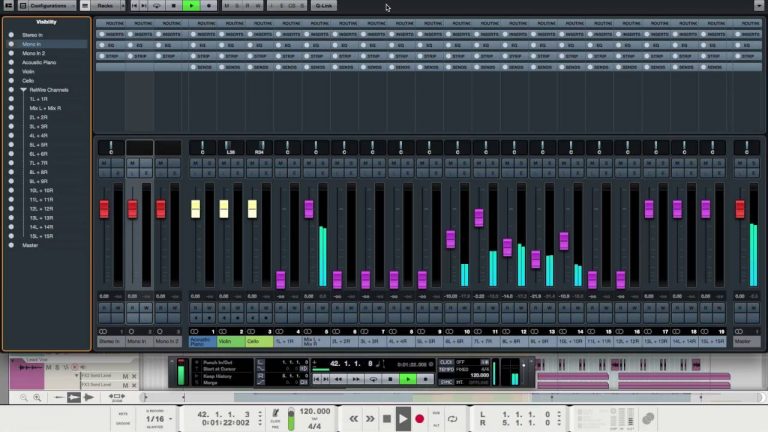The image size is (768, 432).
Task: Mute the Acoustic Piano channel
Action: point(195,163)
